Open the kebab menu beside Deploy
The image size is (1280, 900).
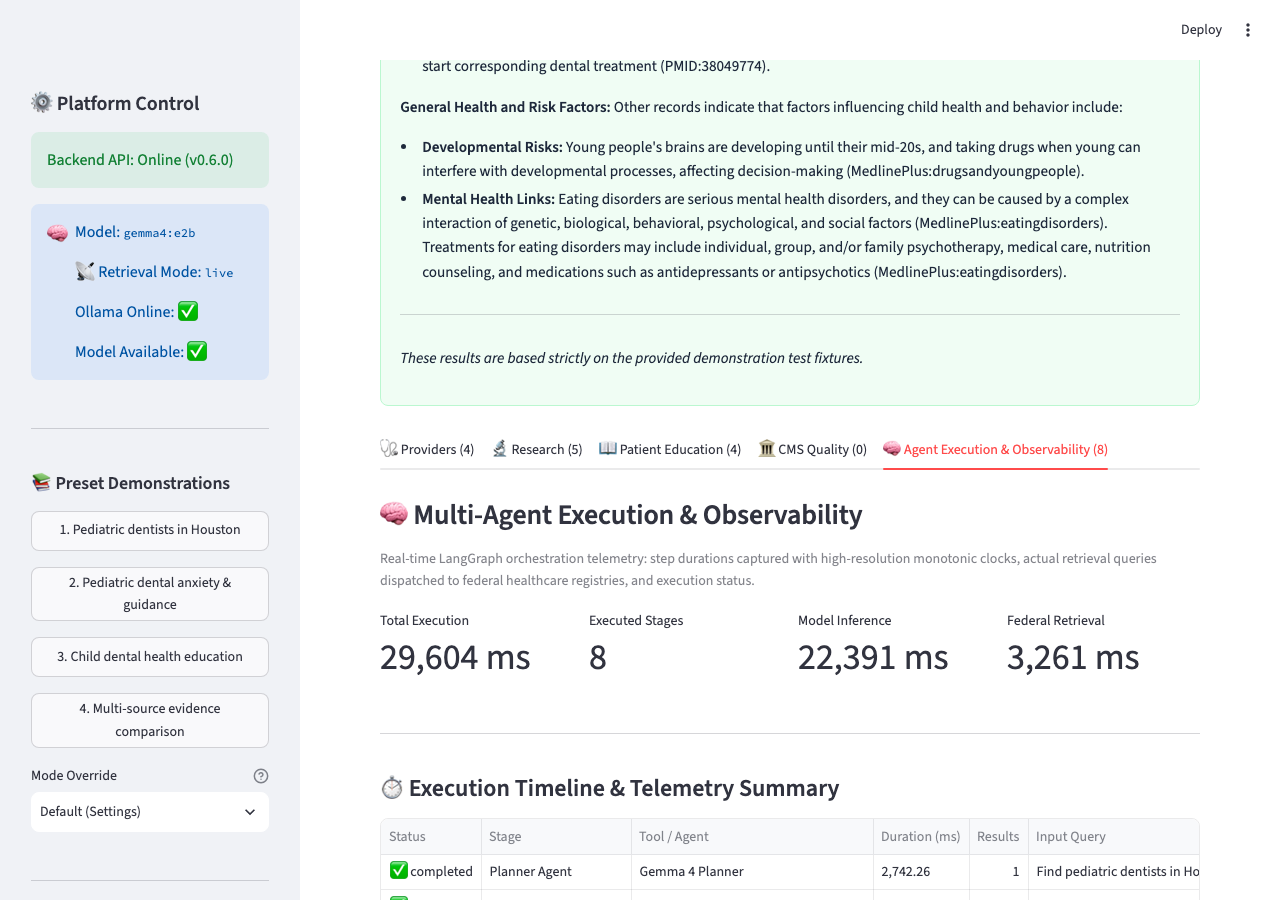coord(1247,30)
